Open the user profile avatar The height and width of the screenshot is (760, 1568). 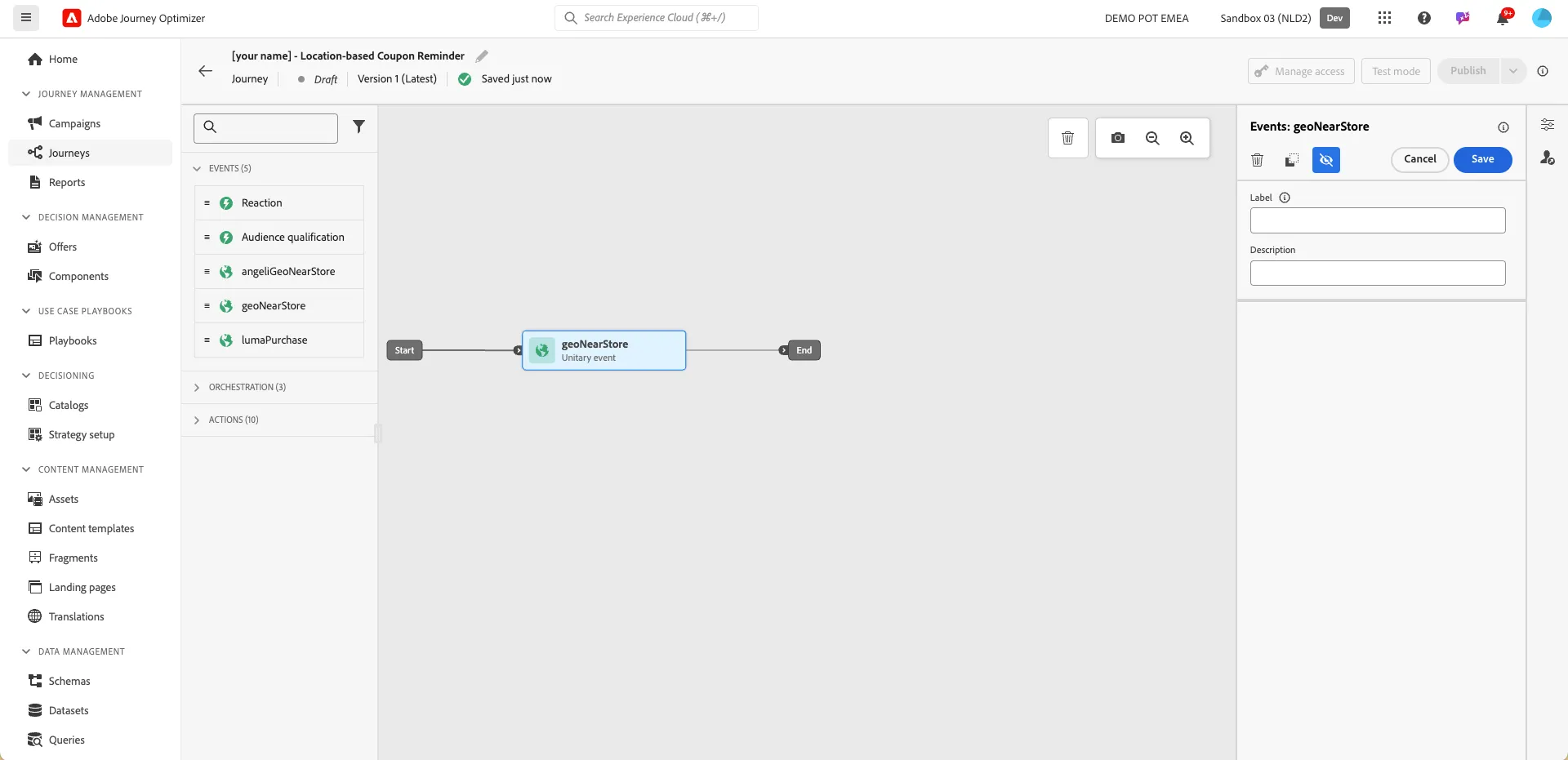1542,18
